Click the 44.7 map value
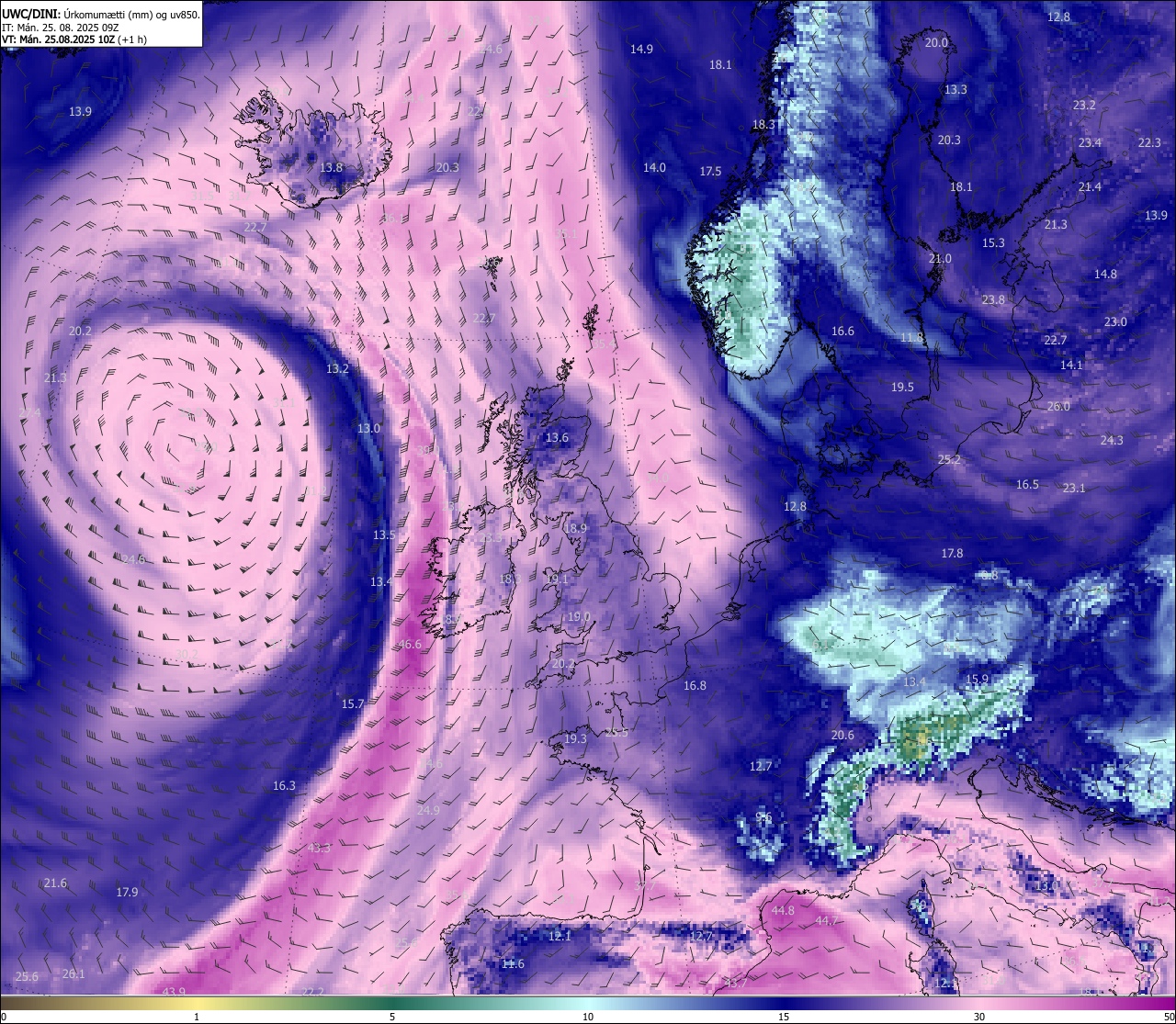 (827, 921)
